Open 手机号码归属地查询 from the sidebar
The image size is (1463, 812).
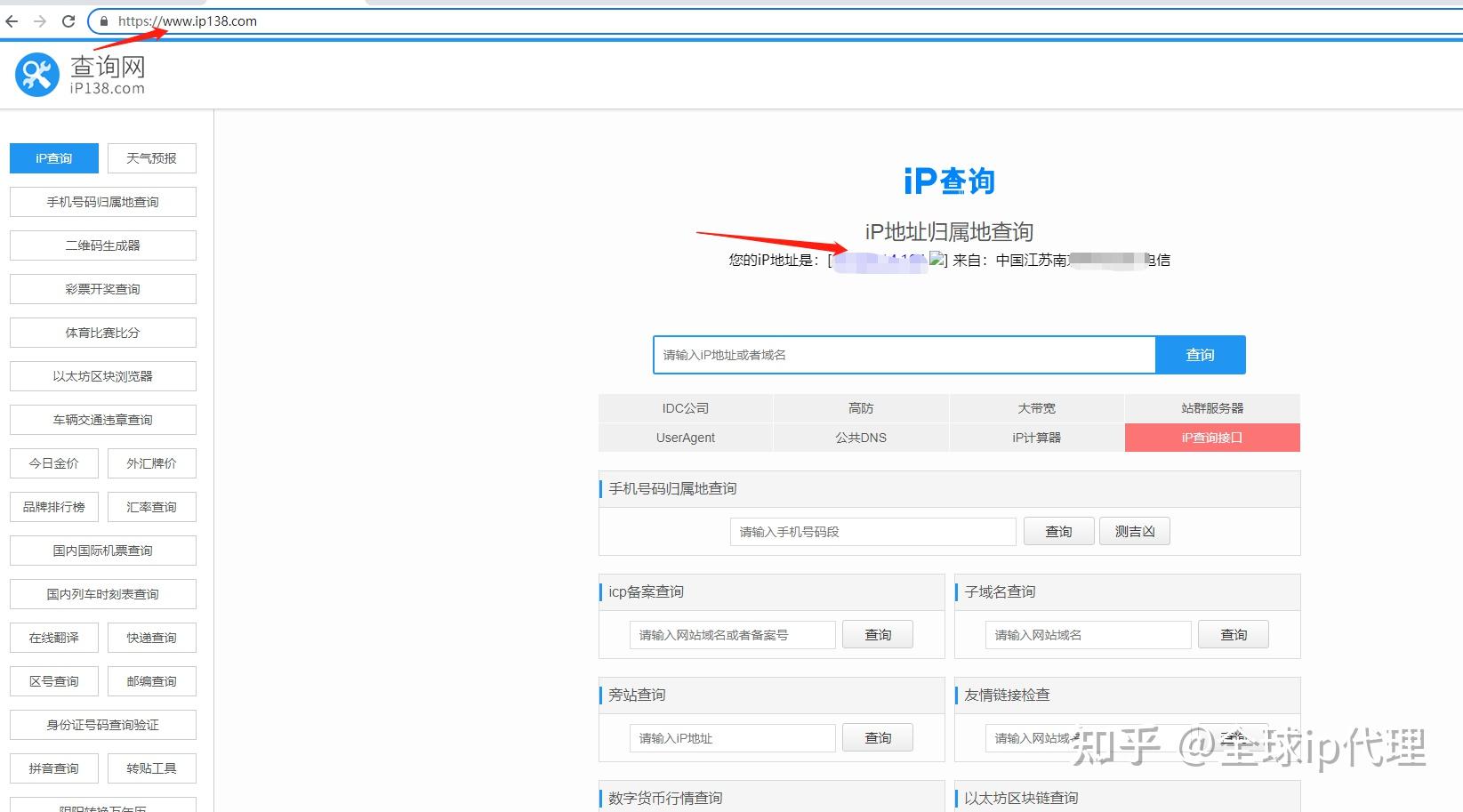tap(102, 202)
